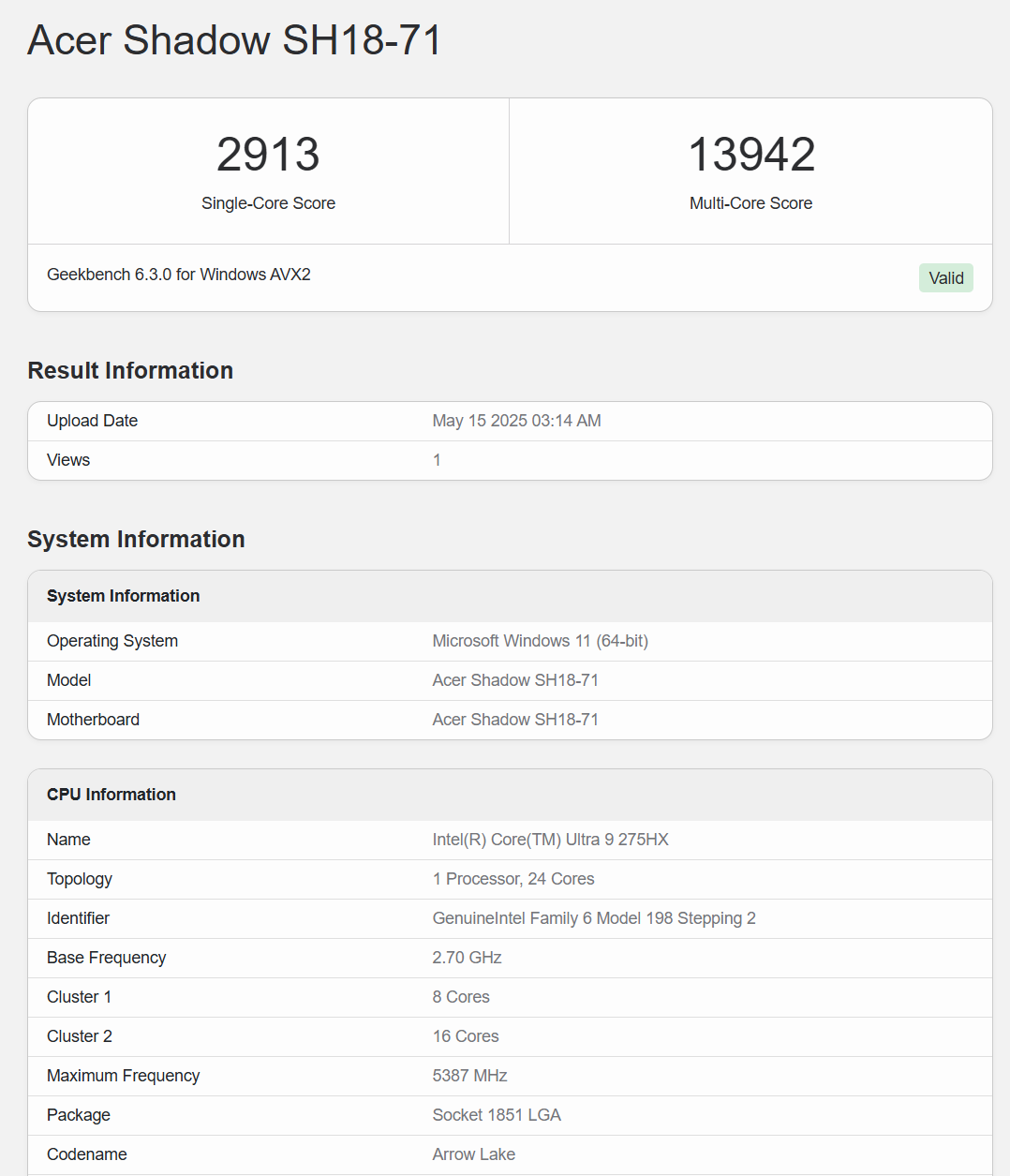Viewport: 1010px width, 1176px height.
Task: Click the green Valid badge
Action: pos(946,278)
